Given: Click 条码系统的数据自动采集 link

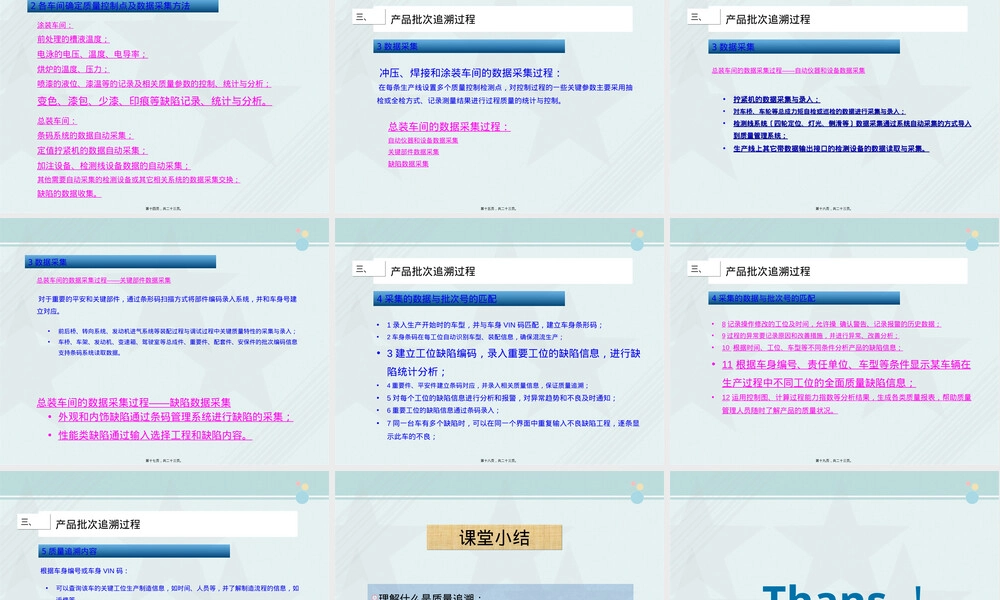Looking at the screenshot, I should pos(85,135).
